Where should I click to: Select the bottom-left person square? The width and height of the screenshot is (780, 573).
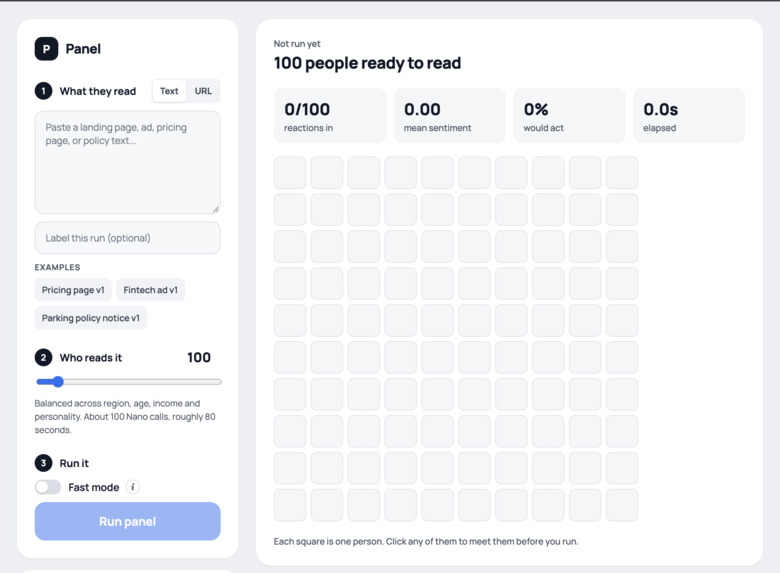click(290, 505)
